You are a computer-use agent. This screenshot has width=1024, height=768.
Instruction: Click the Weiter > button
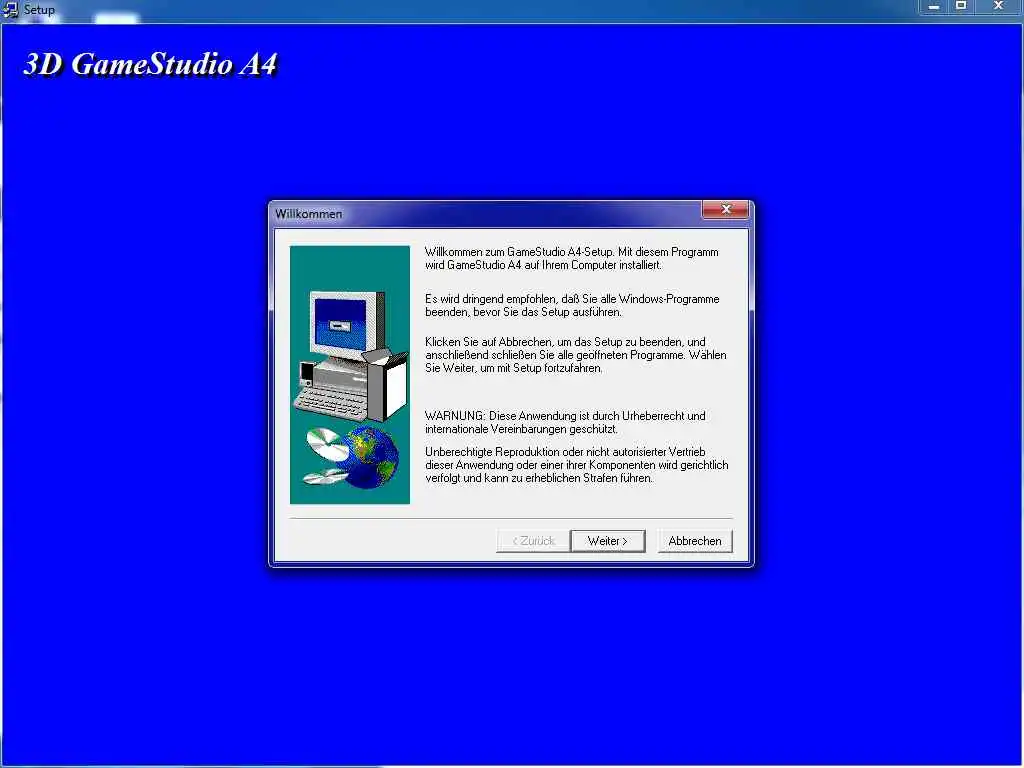coord(607,541)
